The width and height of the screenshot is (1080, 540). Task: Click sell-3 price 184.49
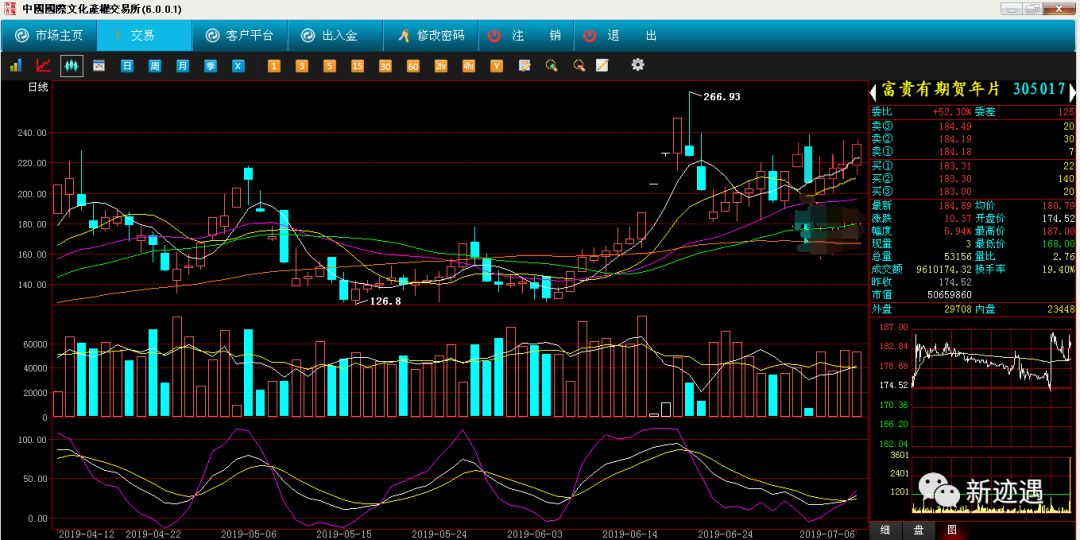(953, 125)
